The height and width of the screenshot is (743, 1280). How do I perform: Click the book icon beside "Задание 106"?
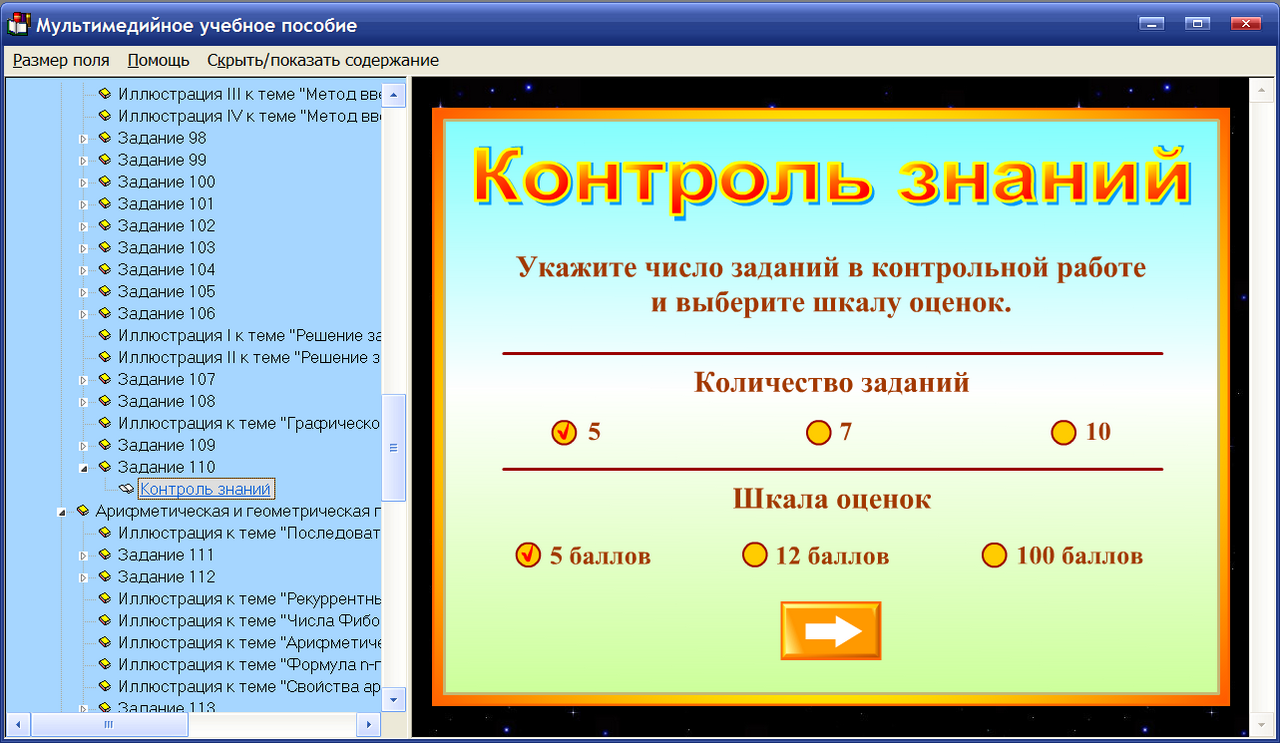click(104, 313)
